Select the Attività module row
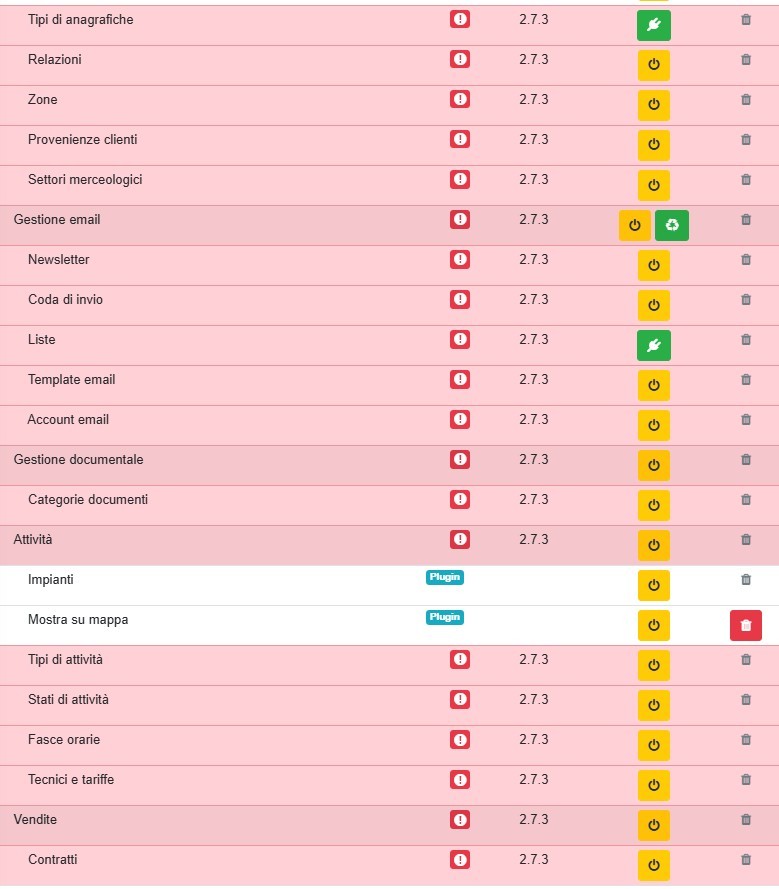This screenshot has height=889, width=779. (33, 540)
